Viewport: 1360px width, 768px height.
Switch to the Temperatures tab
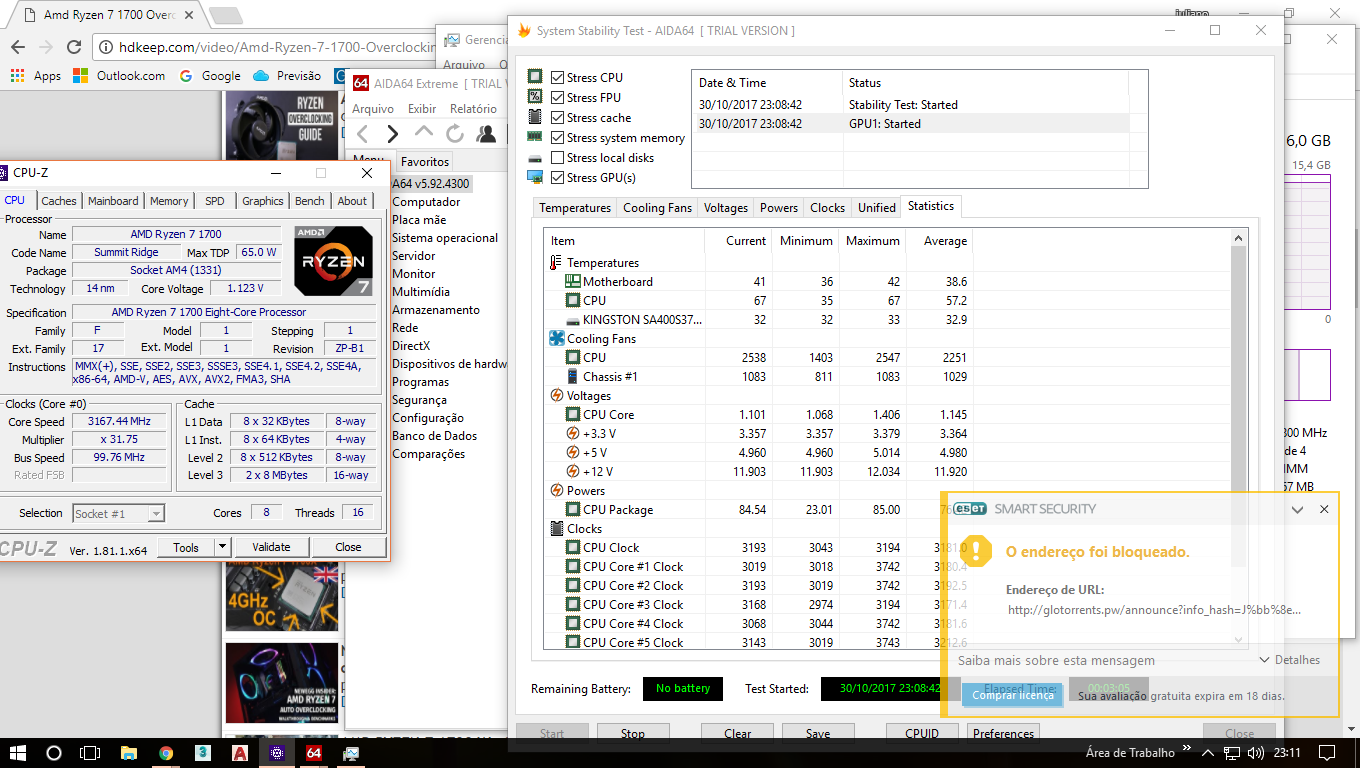pos(575,208)
